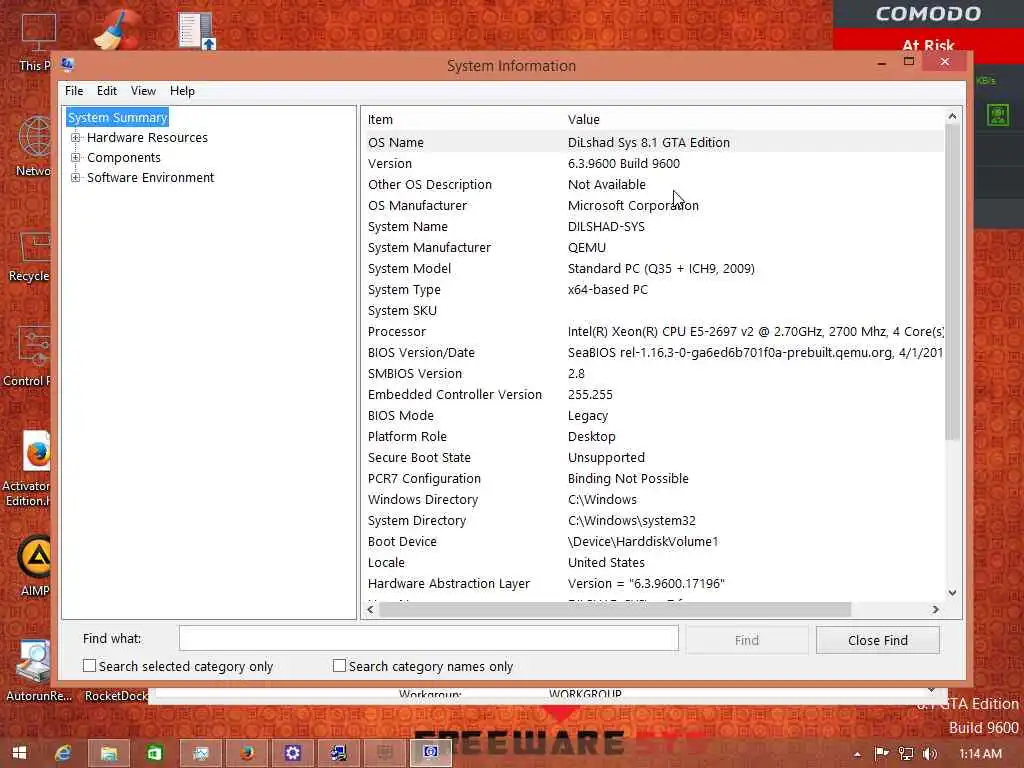Open Internet Explorer from the taskbar
The image size is (1024, 768).
(x=63, y=753)
